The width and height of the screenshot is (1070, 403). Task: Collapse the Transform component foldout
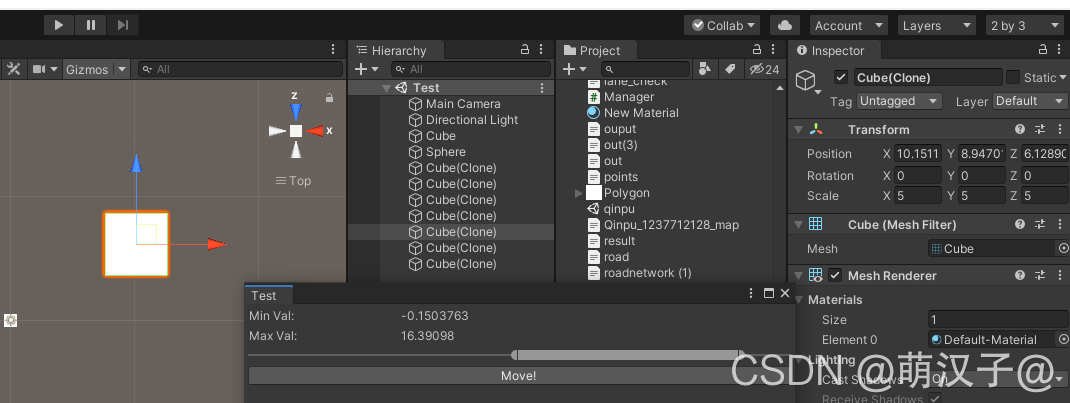click(798, 129)
